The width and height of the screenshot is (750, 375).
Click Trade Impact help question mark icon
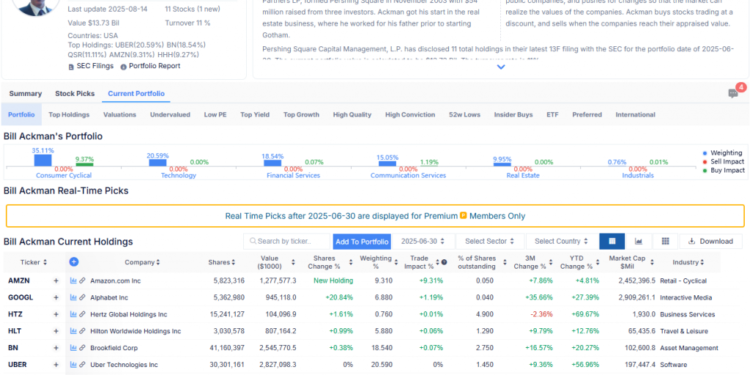[x=444, y=262]
